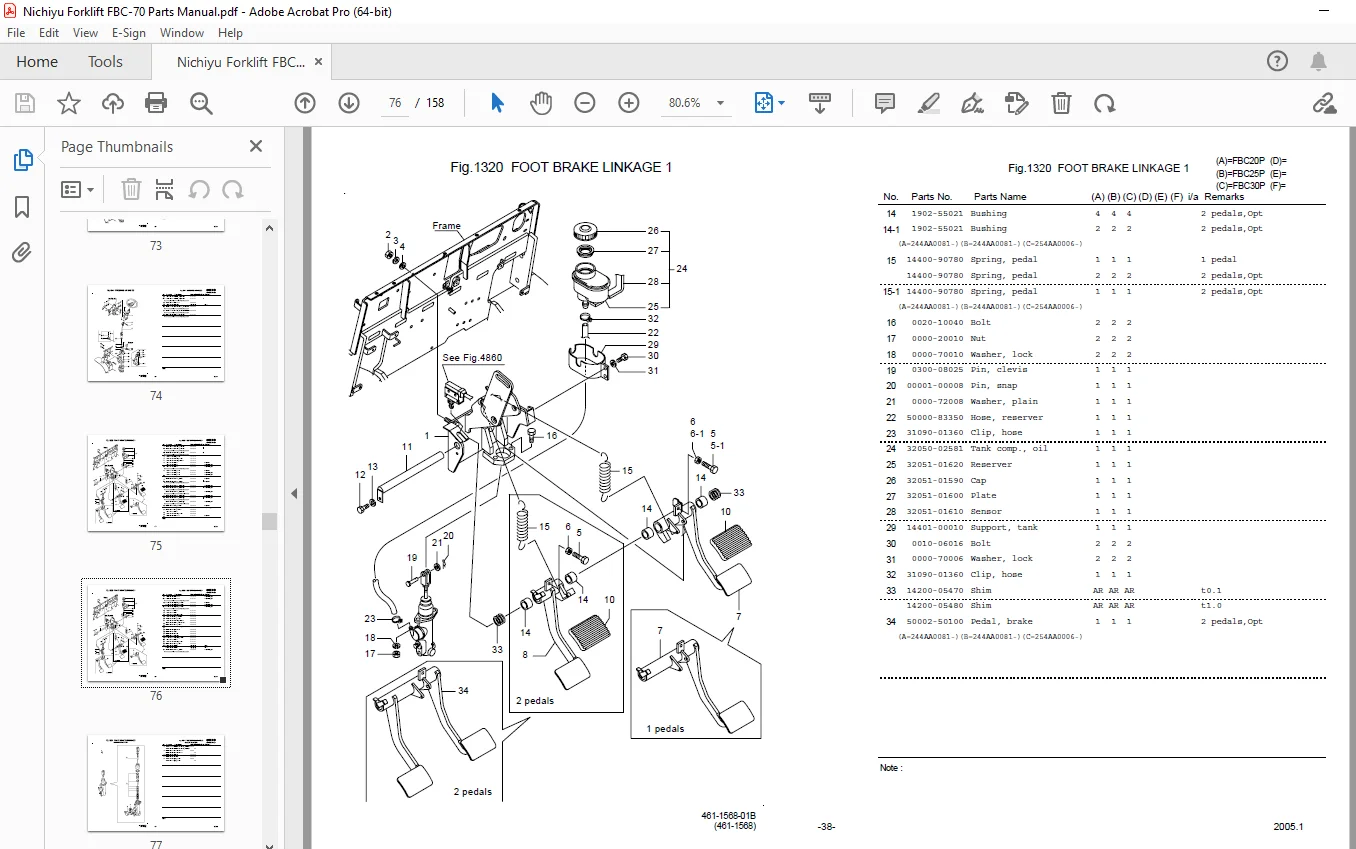
Task: Click the 'Pin, clevis' part name
Action: coord(999,370)
